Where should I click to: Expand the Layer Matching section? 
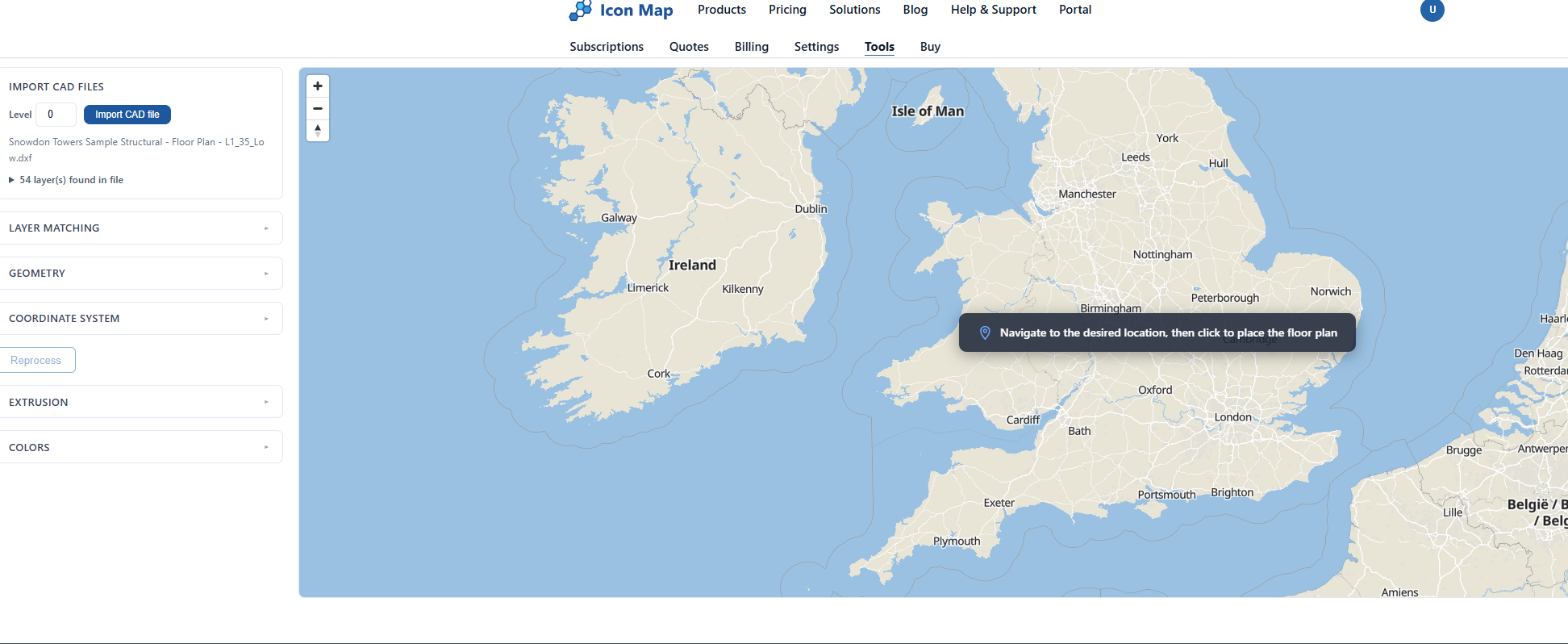(141, 228)
